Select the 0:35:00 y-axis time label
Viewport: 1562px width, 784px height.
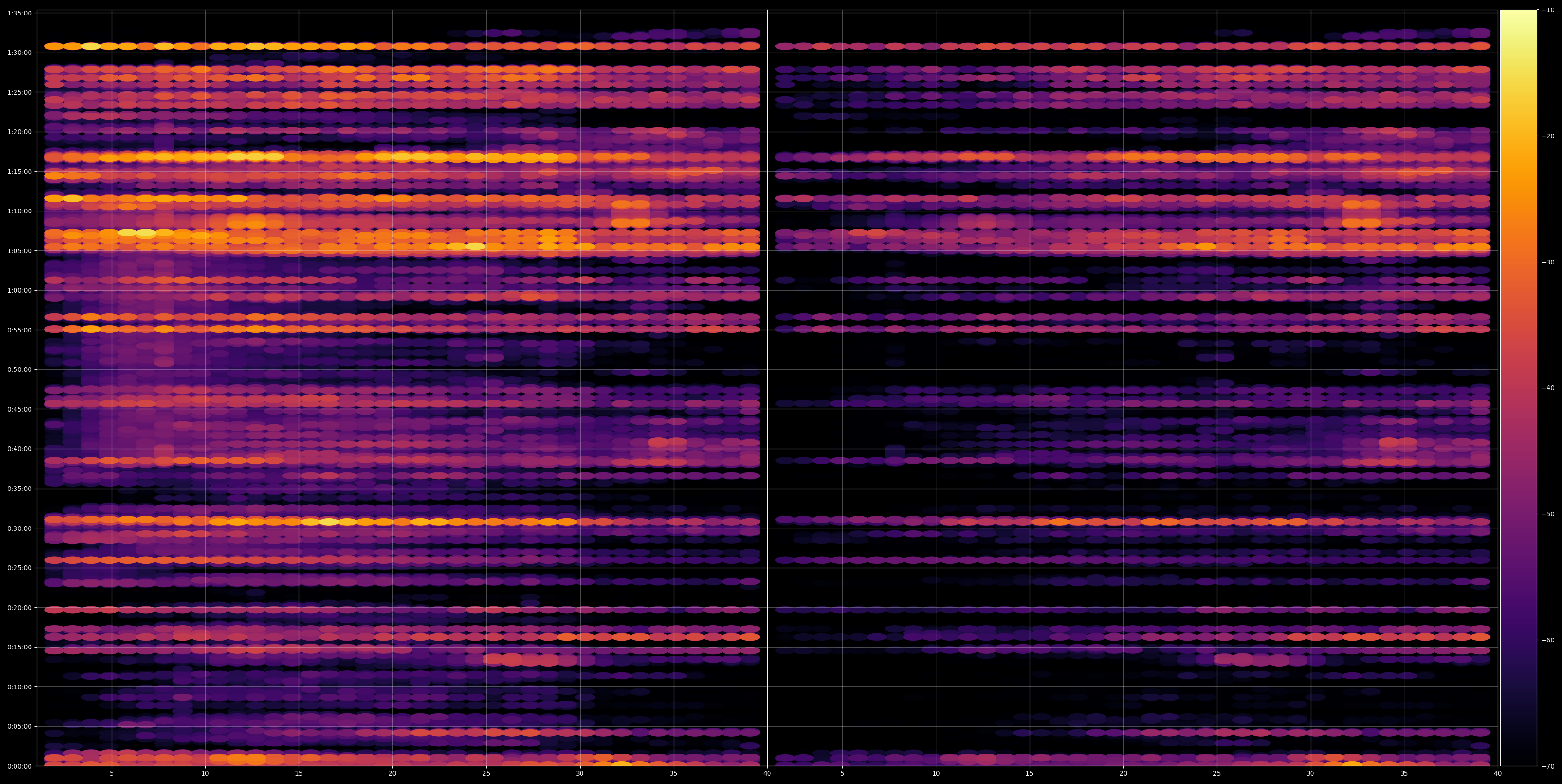point(19,489)
